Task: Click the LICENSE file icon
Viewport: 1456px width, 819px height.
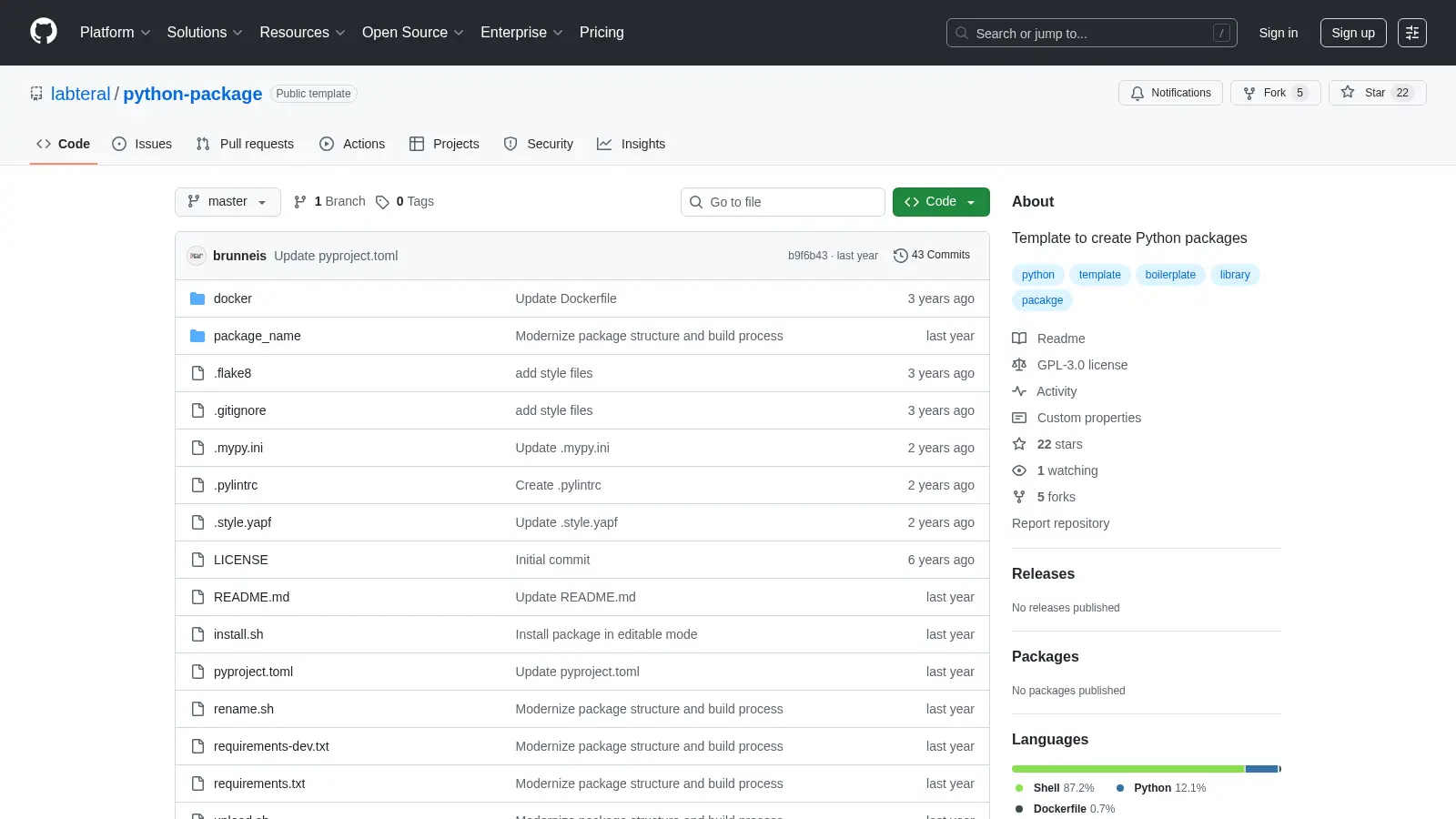Action: coord(197,560)
